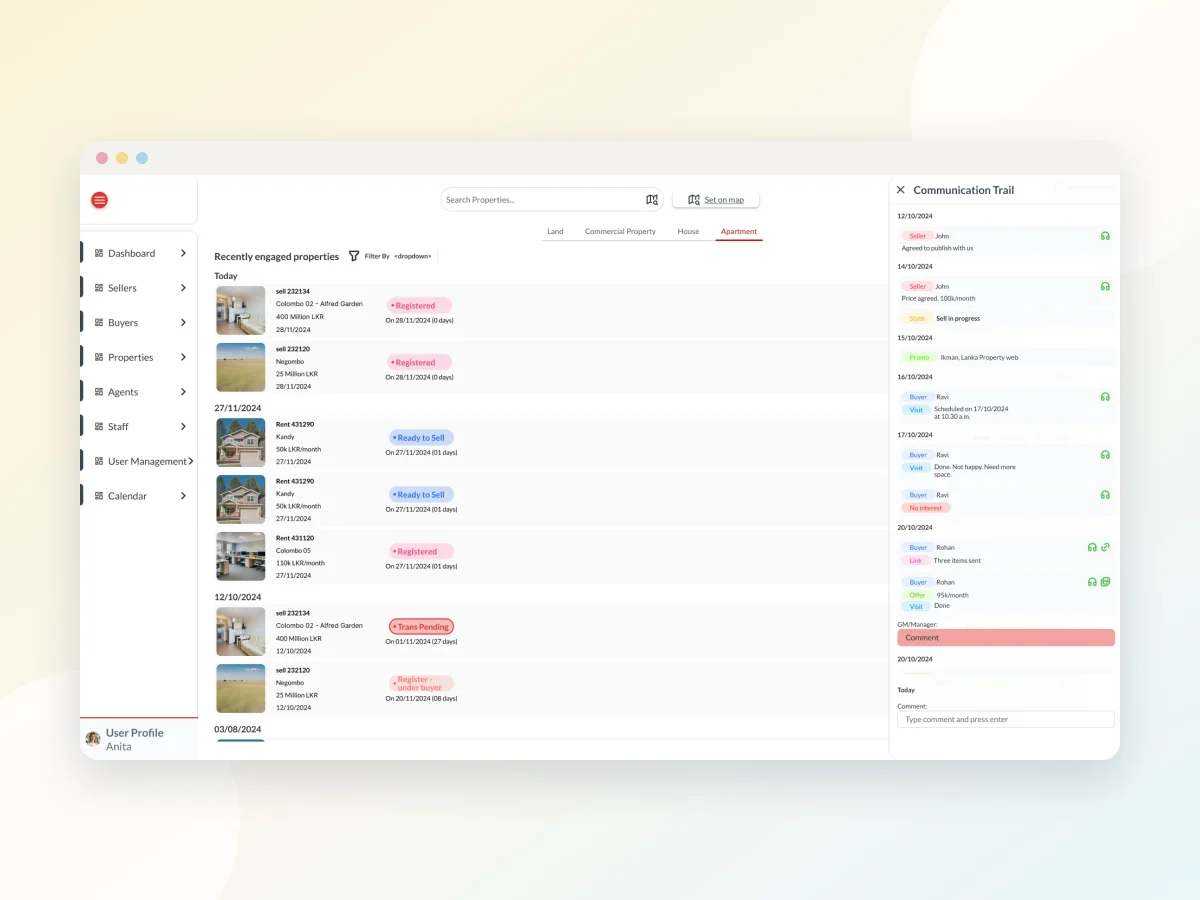Image resolution: width=1200 pixels, height=900 pixels.
Task: Click headset icon on Ravi 'No interest' entry
Action: tap(1105, 495)
